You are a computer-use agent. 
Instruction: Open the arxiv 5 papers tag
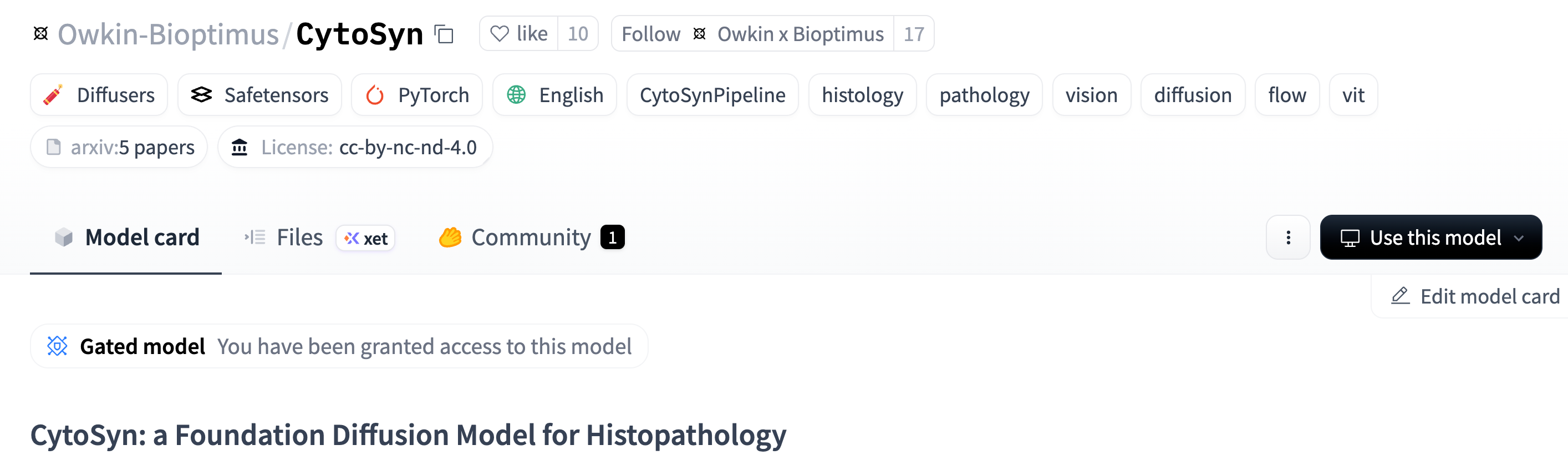pos(119,148)
